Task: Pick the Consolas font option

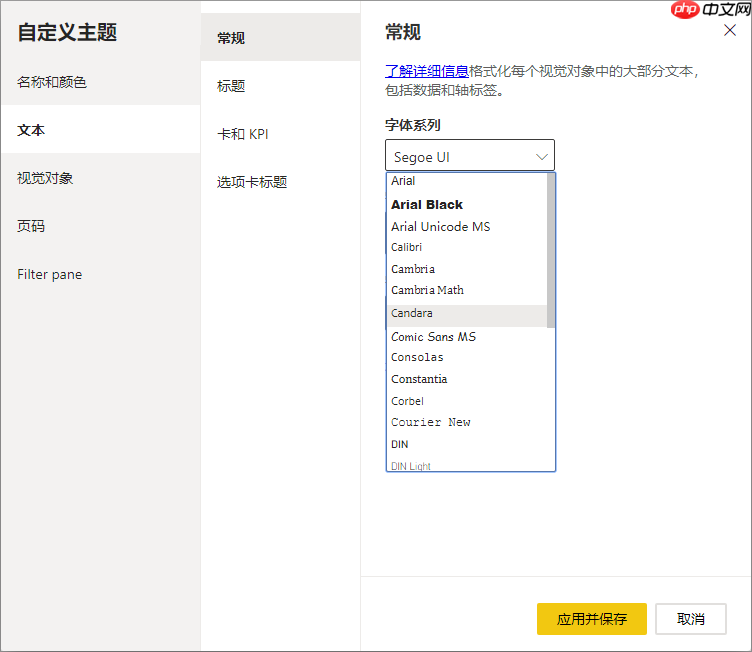Action: coord(467,357)
